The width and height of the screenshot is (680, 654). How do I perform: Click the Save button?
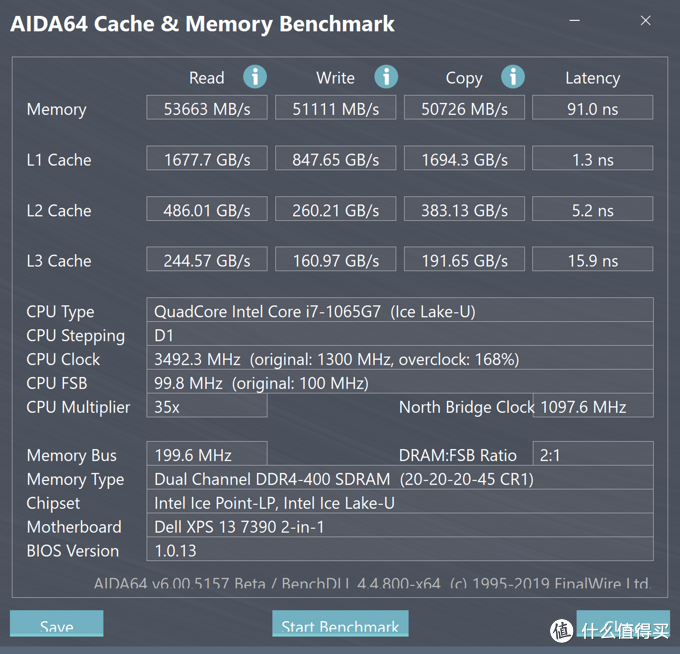coord(57,625)
